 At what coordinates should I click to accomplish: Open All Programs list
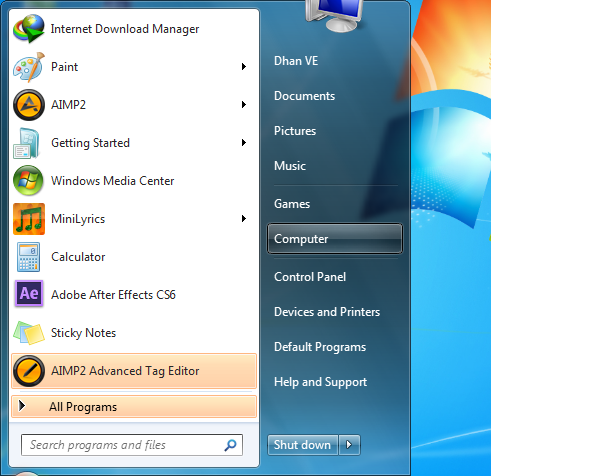pyautogui.click(x=134, y=407)
